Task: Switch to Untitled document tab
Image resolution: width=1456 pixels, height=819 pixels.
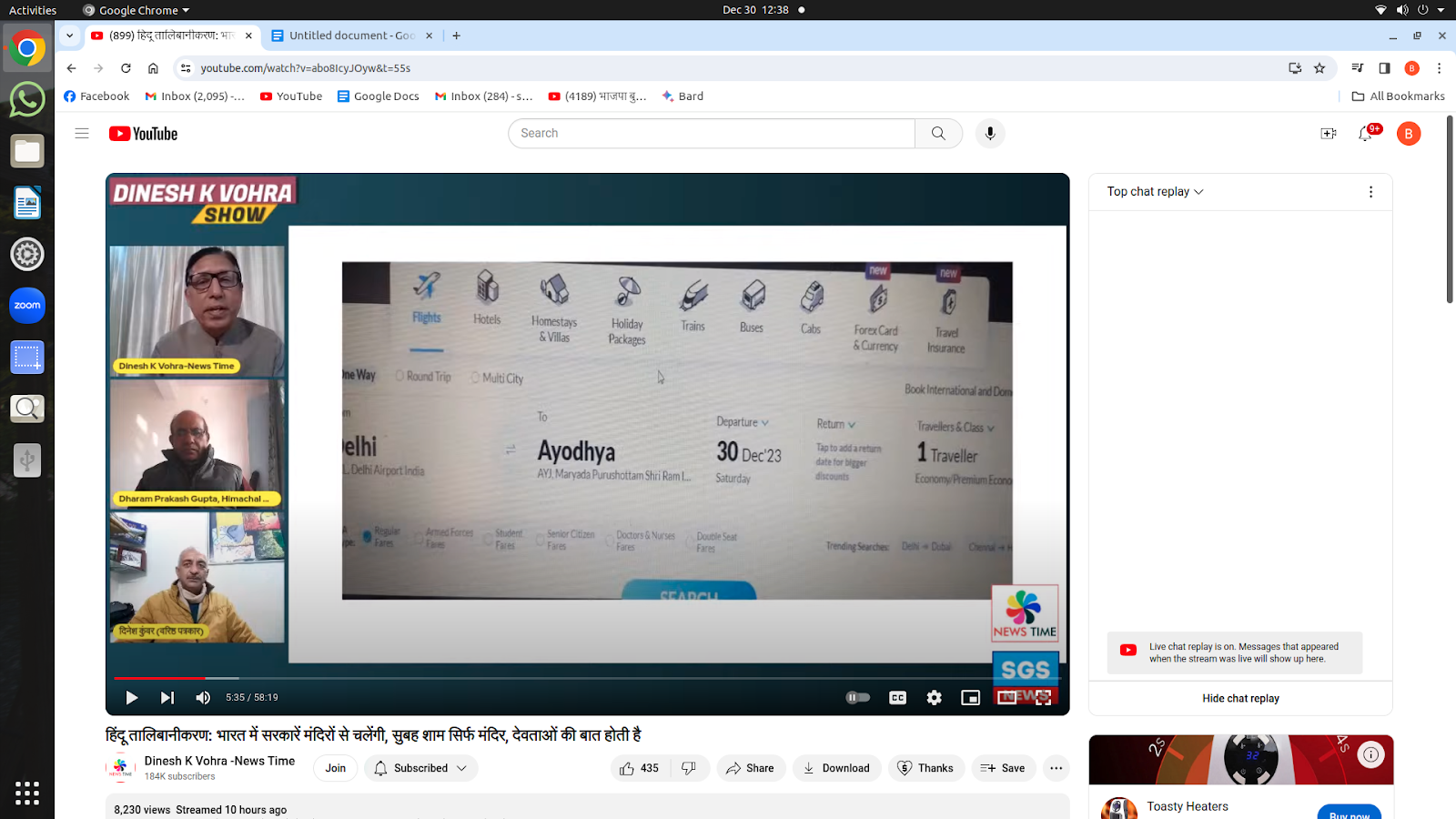Action: (x=352, y=35)
